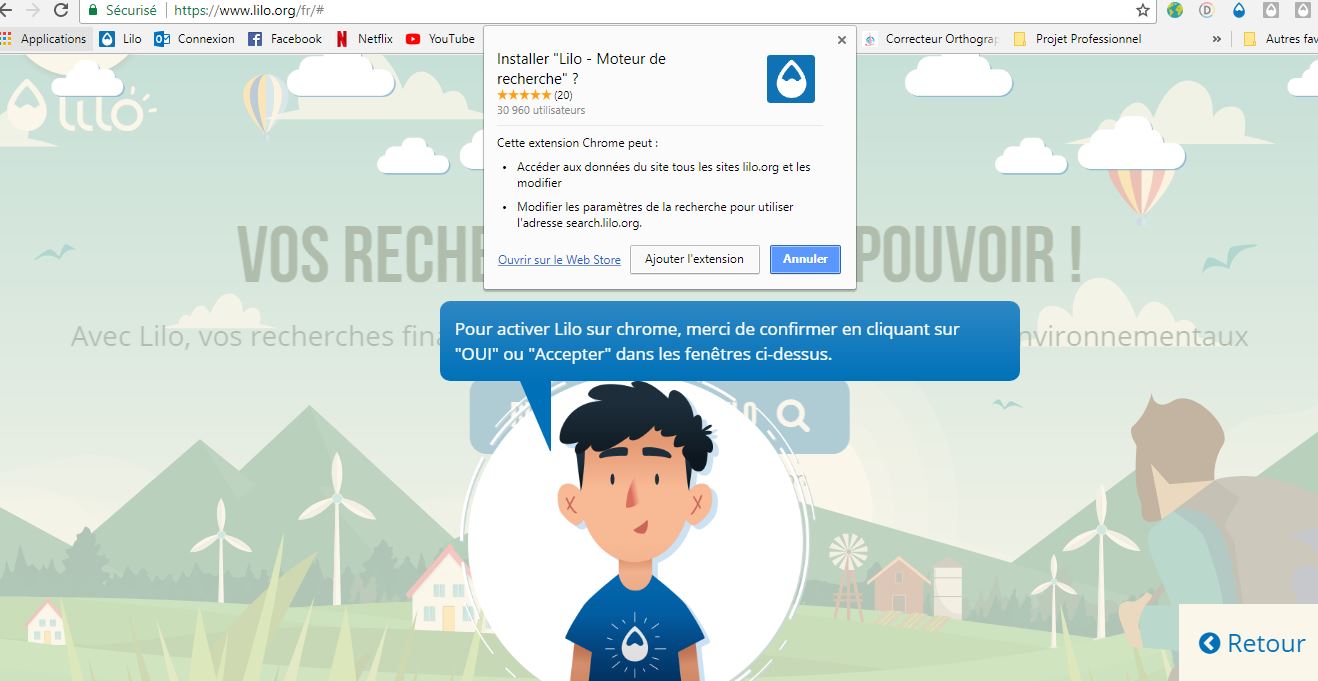Bookmark this page with the star icon
The height and width of the screenshot is (681, 1318).
tap(1143, 10)
